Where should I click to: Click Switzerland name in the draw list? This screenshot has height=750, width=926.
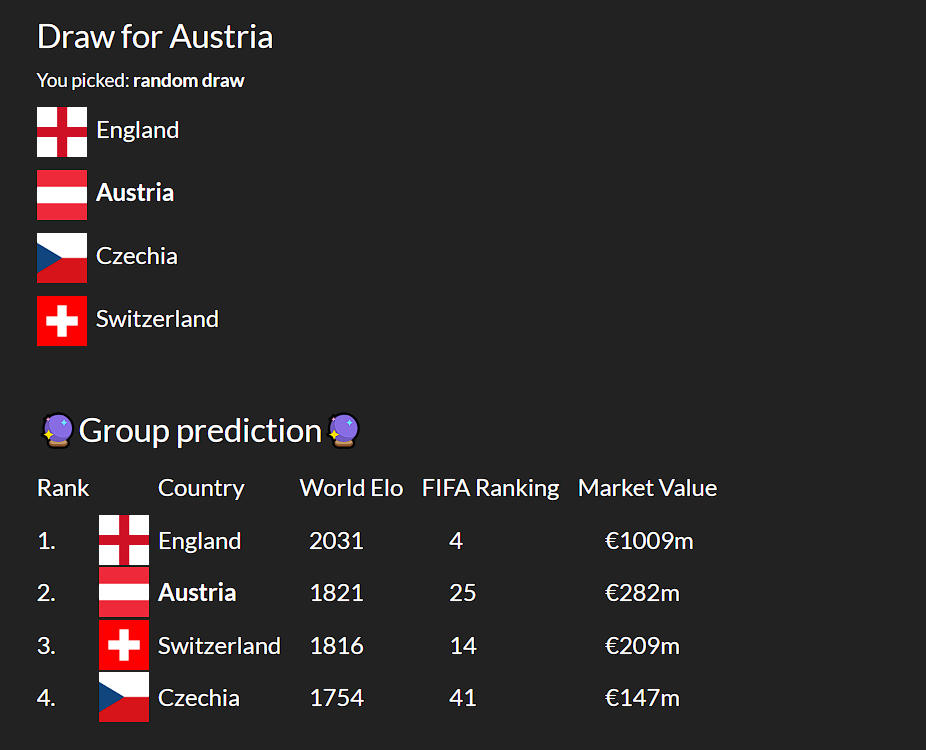(x=157, y=319)
